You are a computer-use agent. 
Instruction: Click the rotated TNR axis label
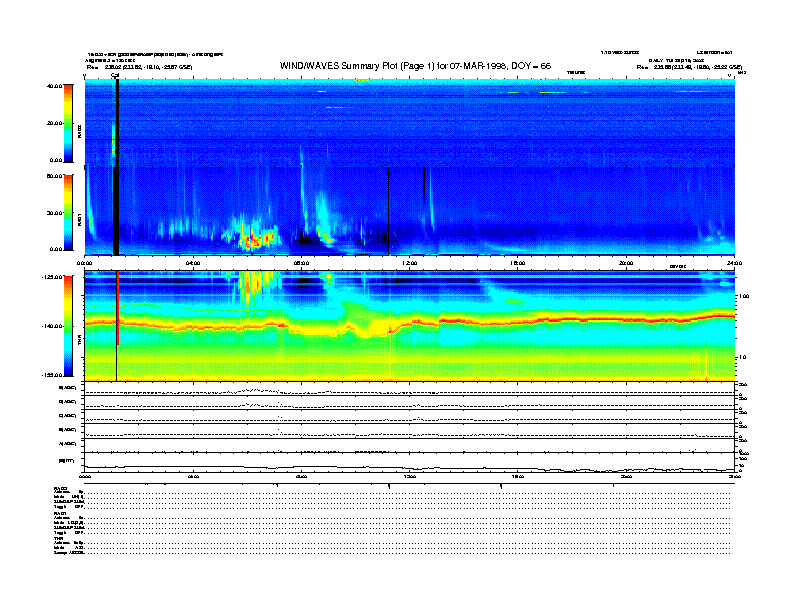coord(79,342)
